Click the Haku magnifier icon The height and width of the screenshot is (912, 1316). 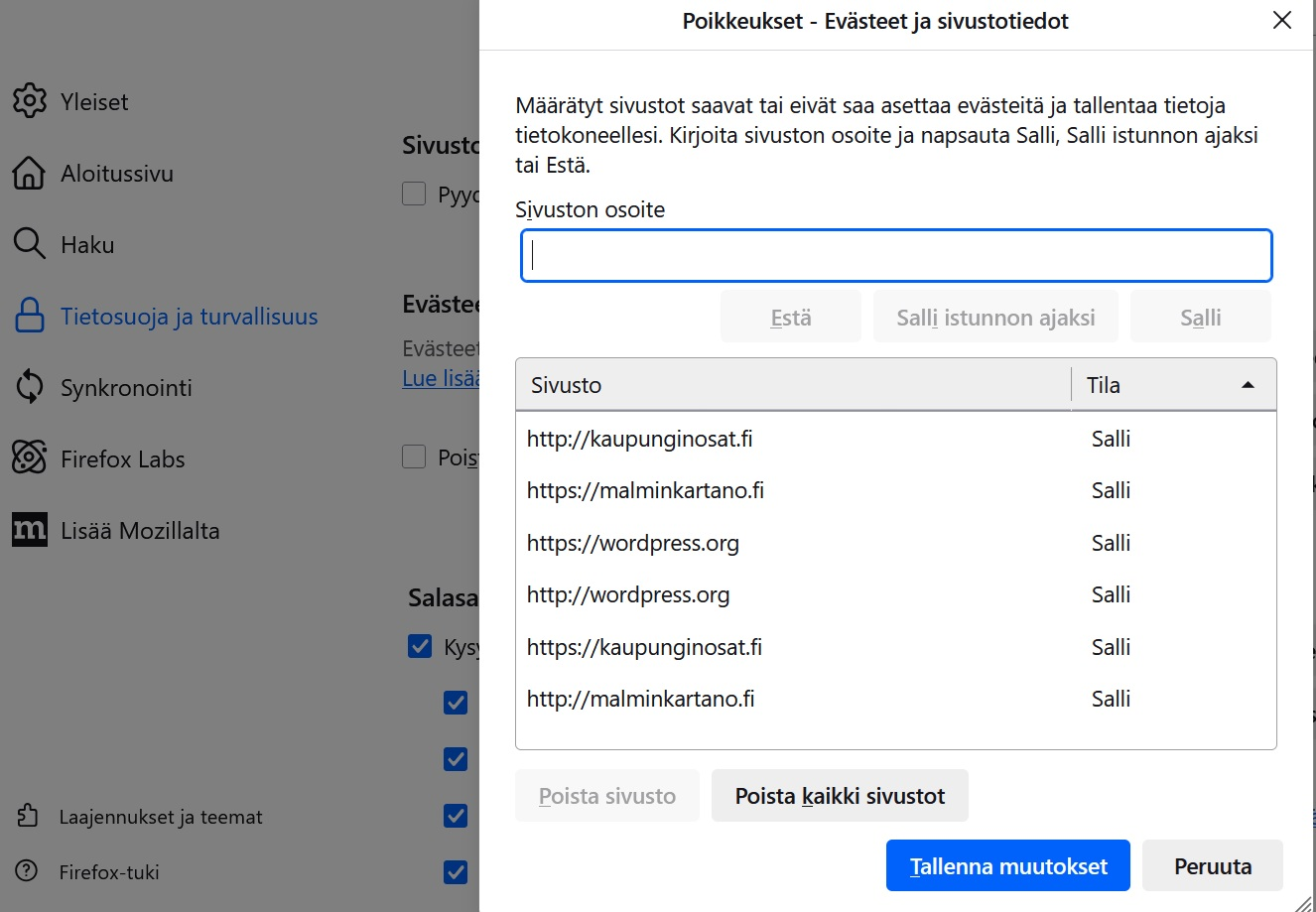click(x=30, y=244)
